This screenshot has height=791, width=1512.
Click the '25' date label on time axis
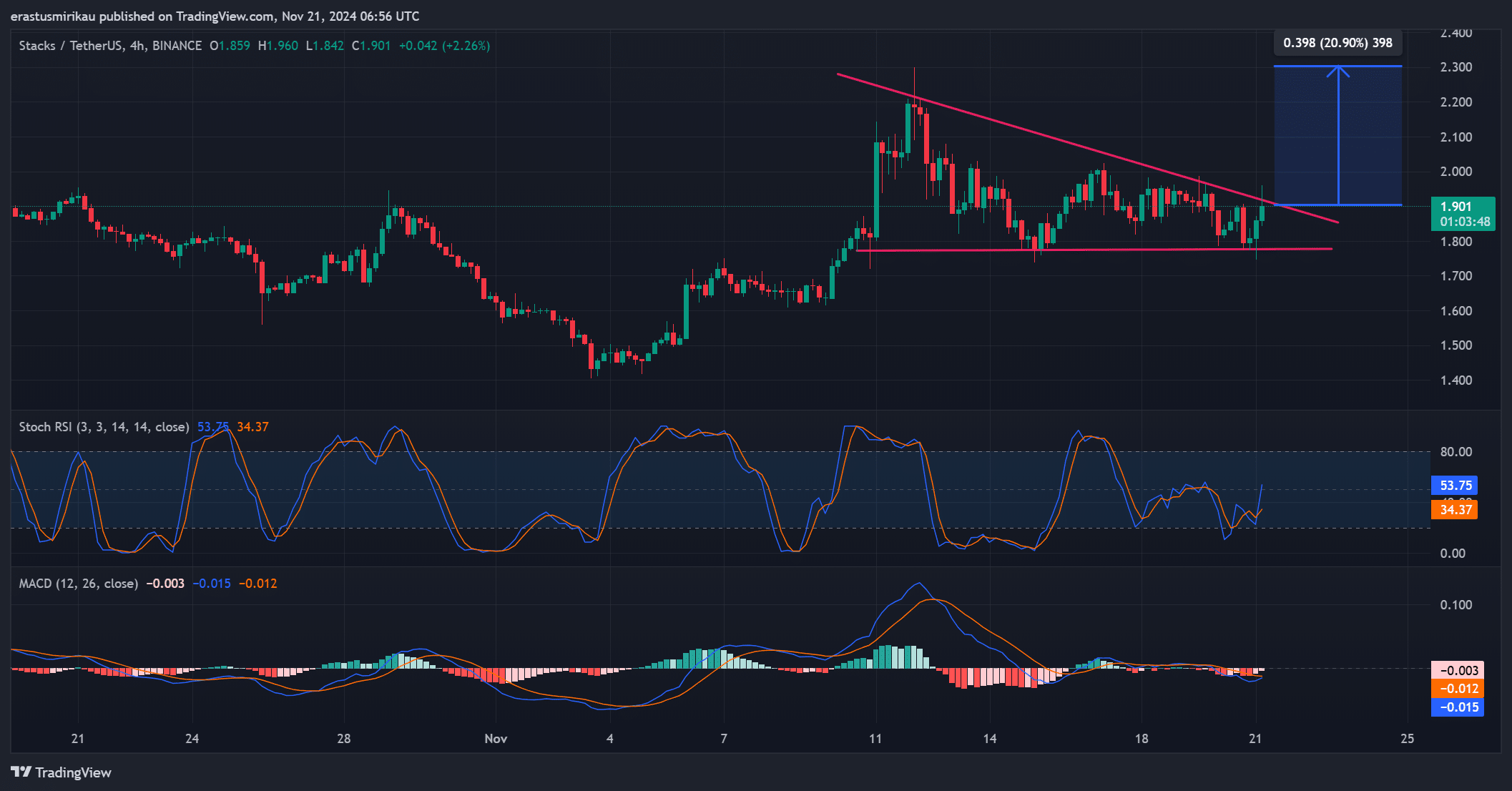(1407, 739)
